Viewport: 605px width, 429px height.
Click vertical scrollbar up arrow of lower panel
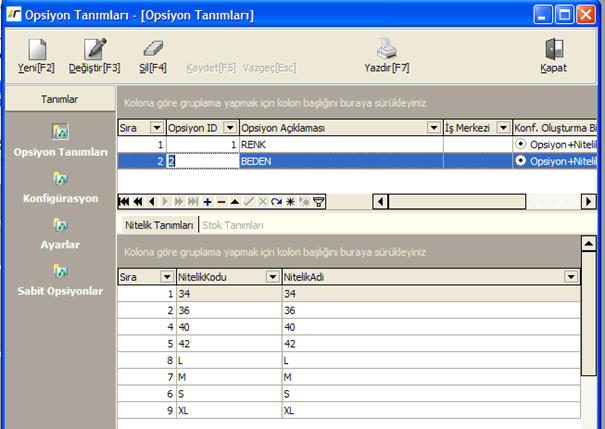(x=589, y=243)
